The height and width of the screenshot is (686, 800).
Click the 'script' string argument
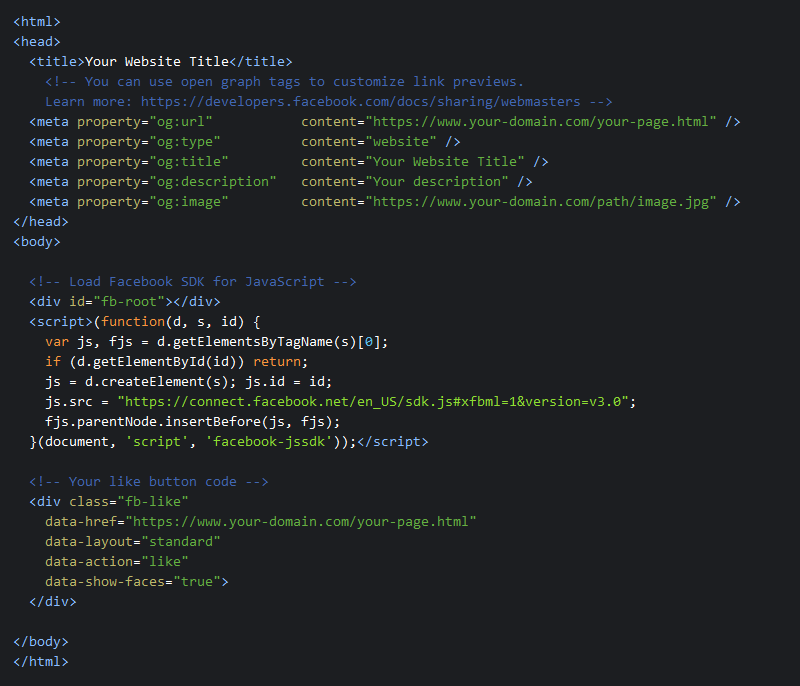coord(157,442)
